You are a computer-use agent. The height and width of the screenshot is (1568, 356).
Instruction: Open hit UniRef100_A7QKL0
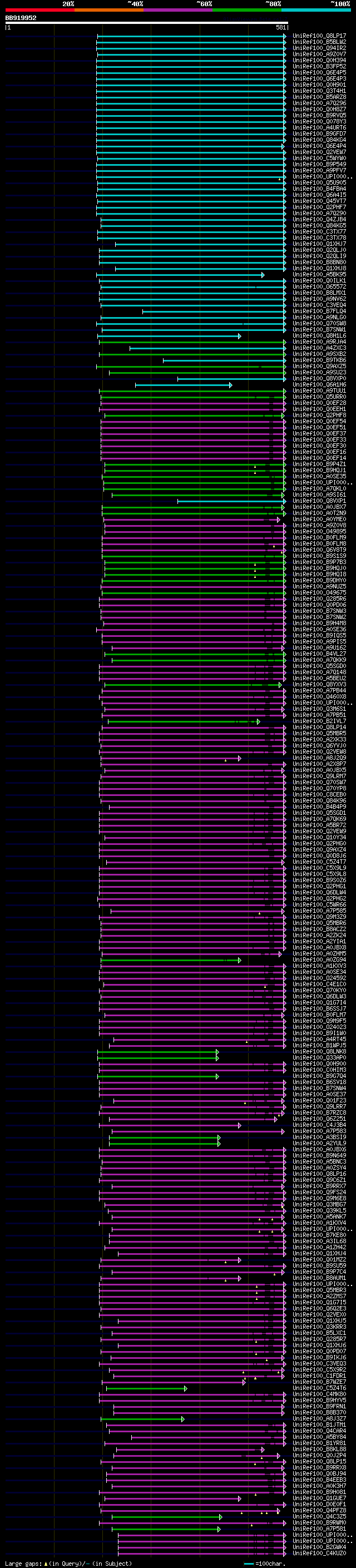319,489
